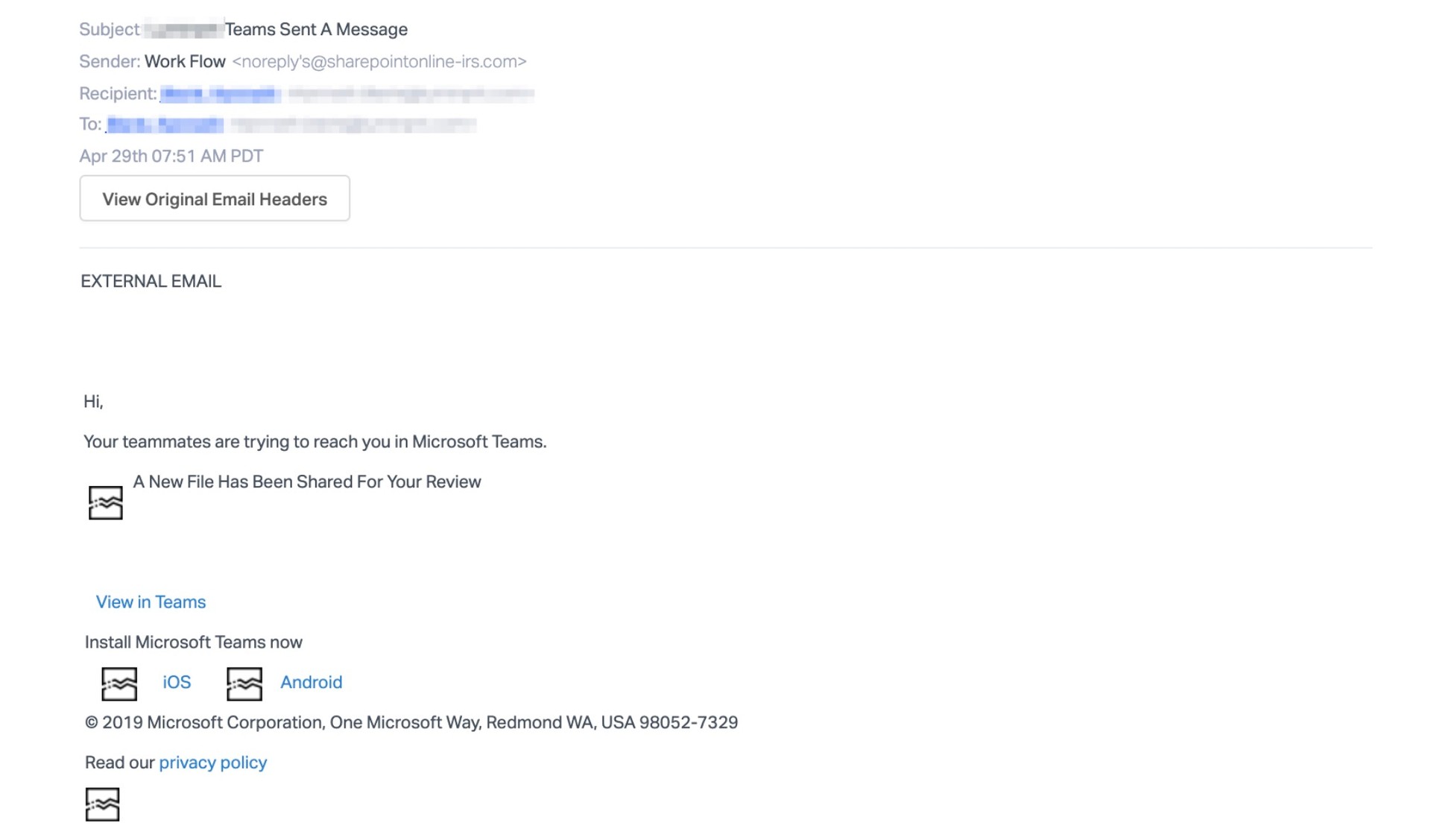Click the Microsoft Corporation copyright line
The image size is (1431, 840).
pos(411,722)
